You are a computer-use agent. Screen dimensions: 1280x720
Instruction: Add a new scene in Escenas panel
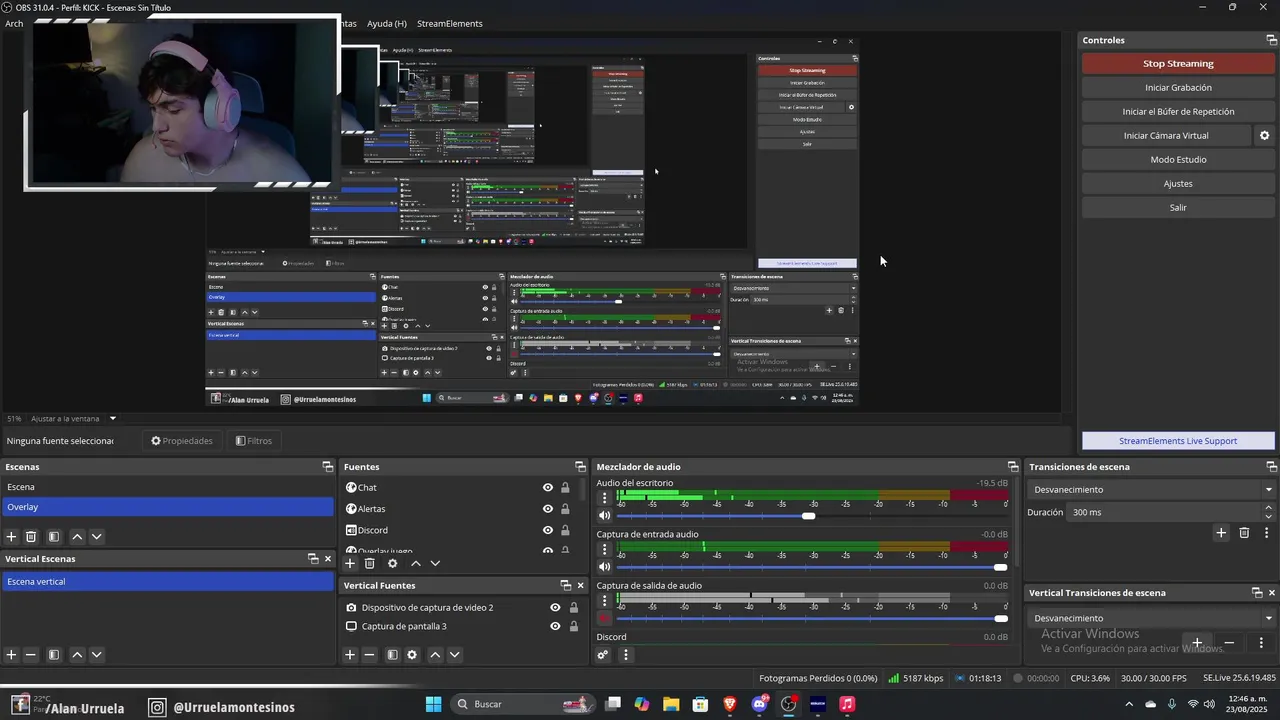tap(12, 537)
